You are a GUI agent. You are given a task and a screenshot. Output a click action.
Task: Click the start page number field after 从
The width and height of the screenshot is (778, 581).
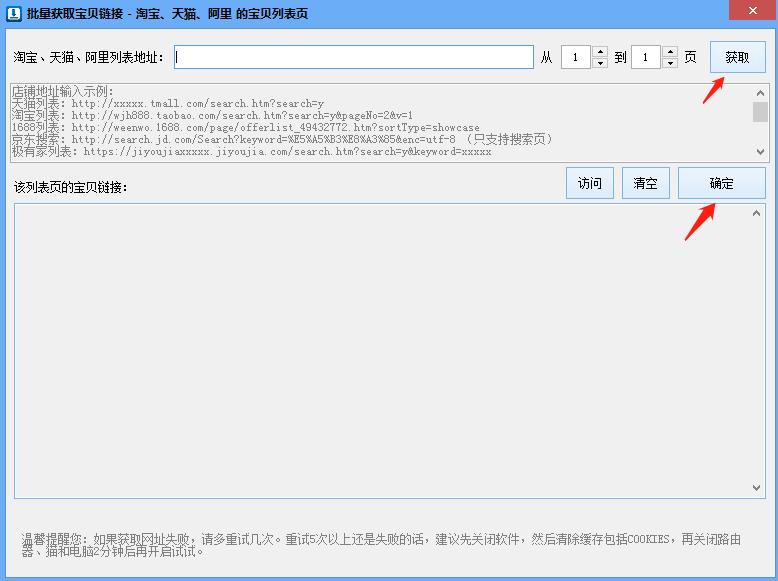pos(576,57)
